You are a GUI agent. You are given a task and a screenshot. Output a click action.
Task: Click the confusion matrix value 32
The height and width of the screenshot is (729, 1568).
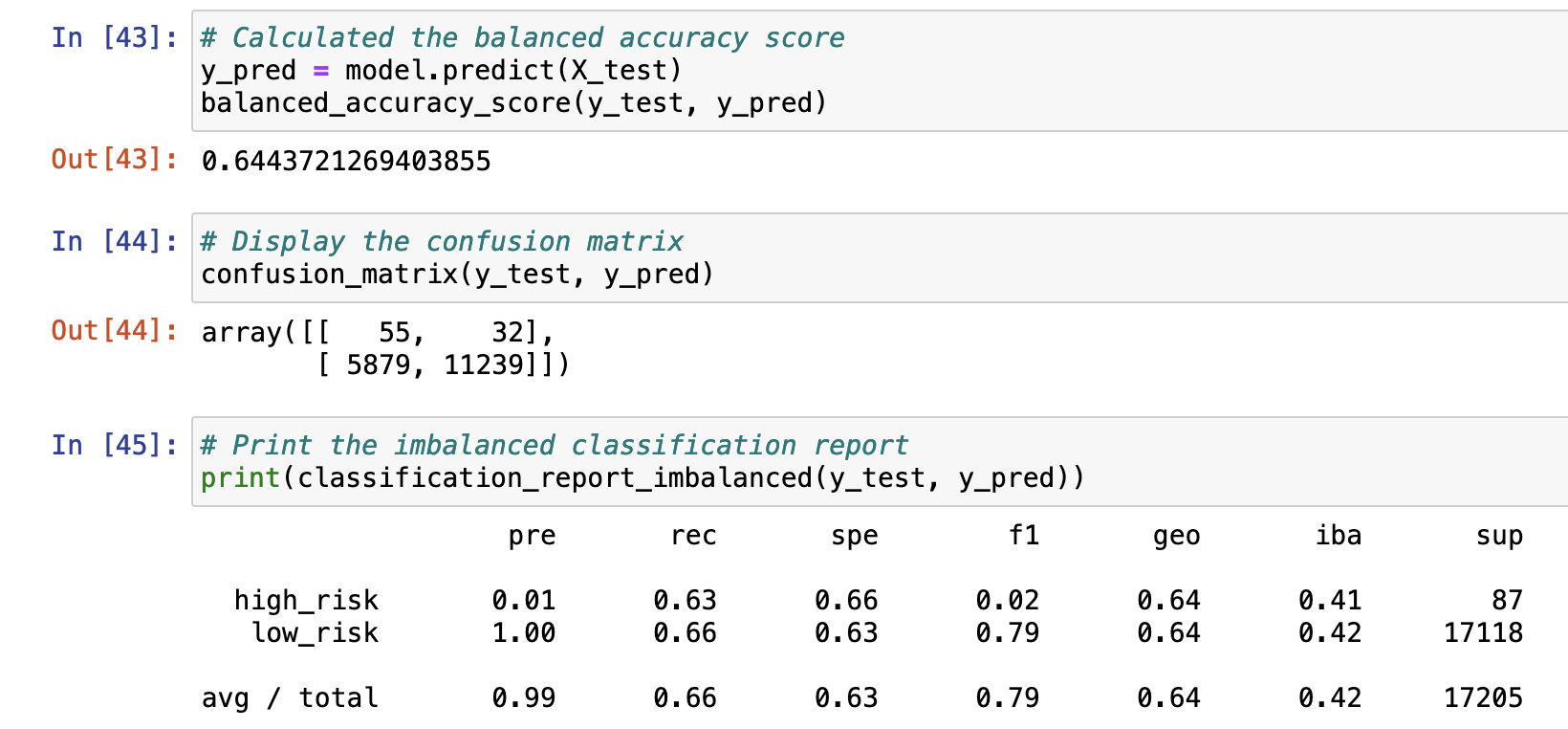coord(508,332)
